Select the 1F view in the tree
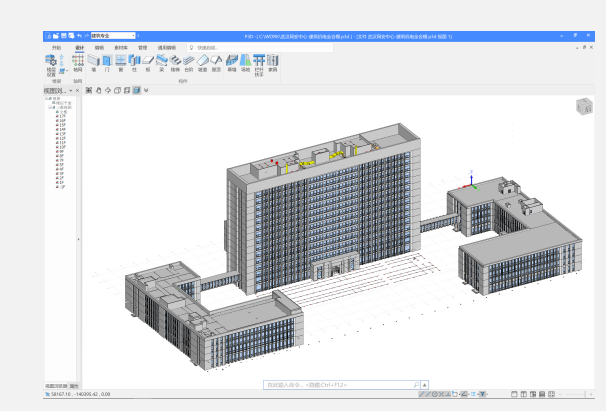This screenshot has height=411, width=606. [x=61, y=182]
